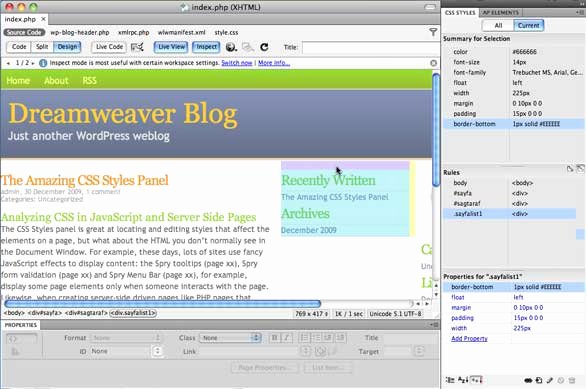Click the Live Code options icon next to Live Code
Viewport: 586px width, 389px height.
(x=137, y=47)
